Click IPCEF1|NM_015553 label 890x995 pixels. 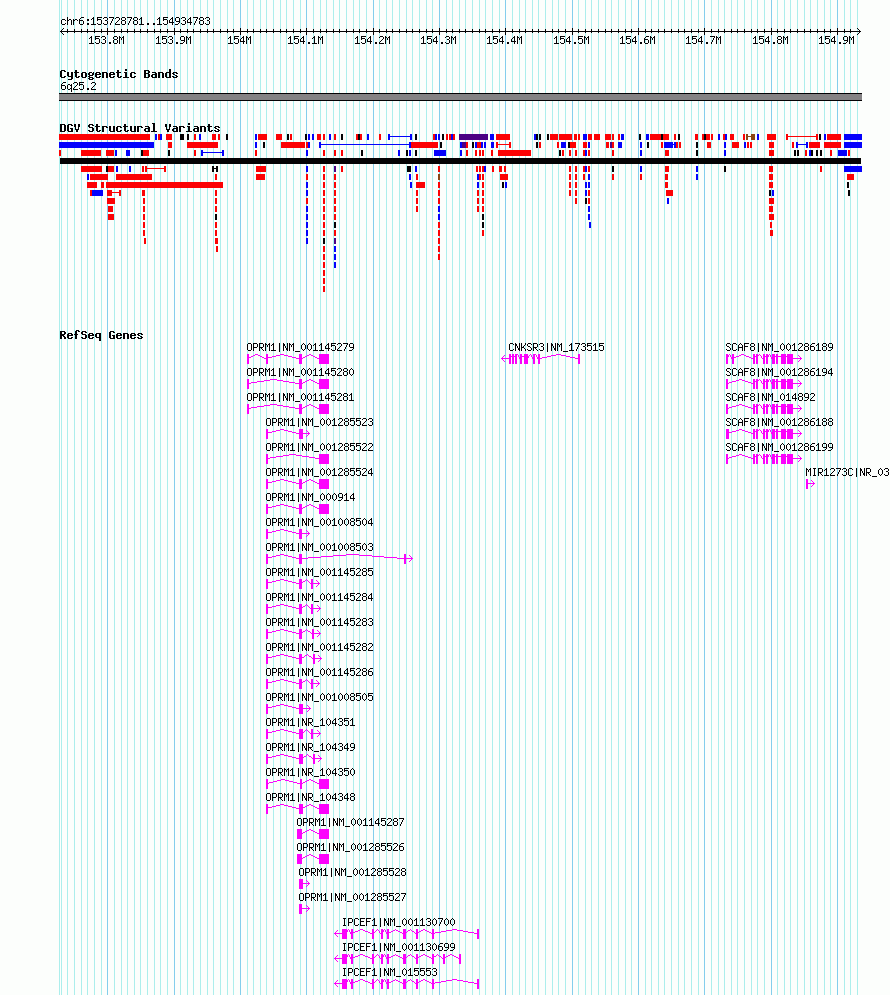(389, 972)
